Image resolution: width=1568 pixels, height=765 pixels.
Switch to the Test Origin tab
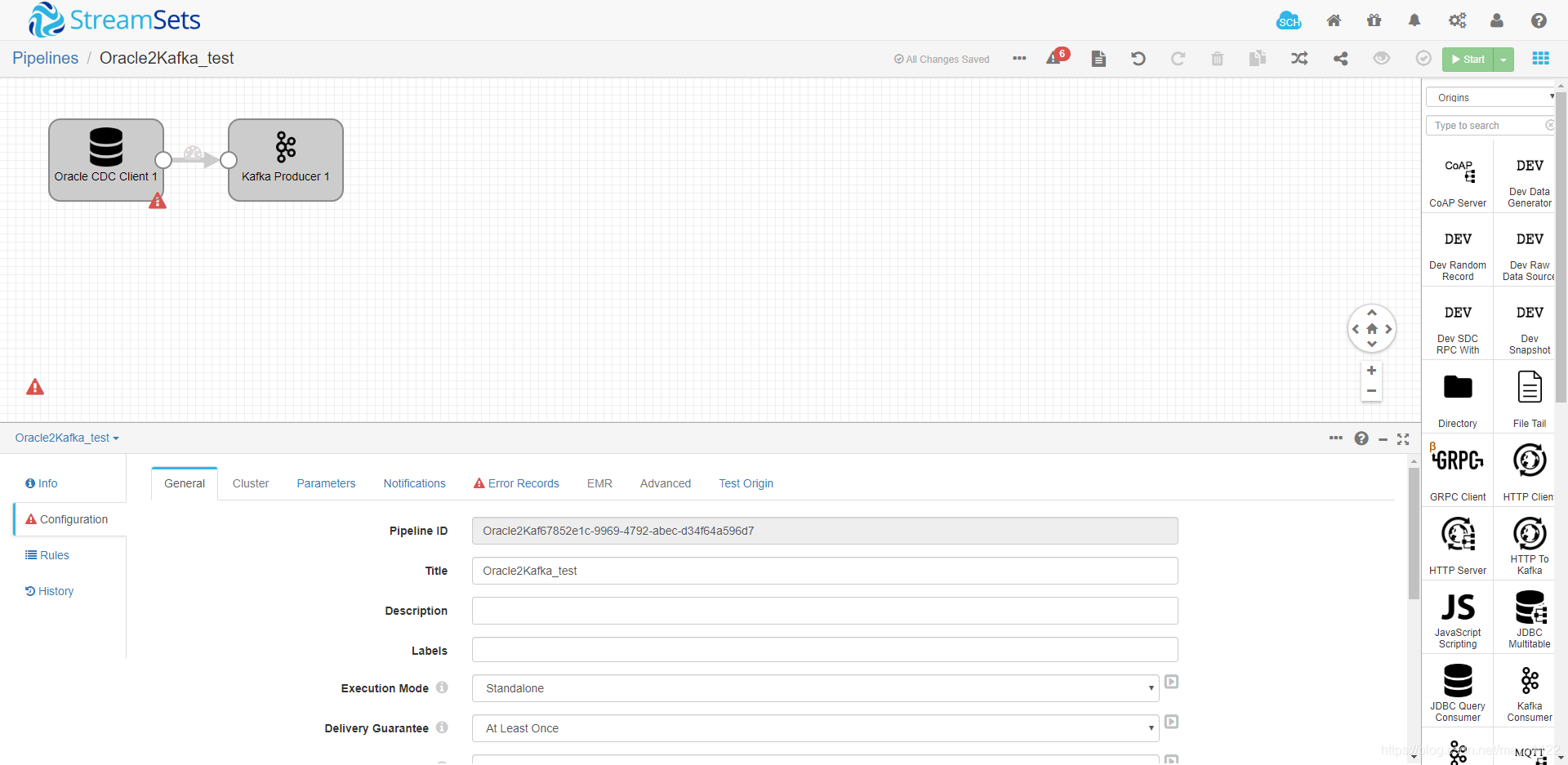coord(746,483)
